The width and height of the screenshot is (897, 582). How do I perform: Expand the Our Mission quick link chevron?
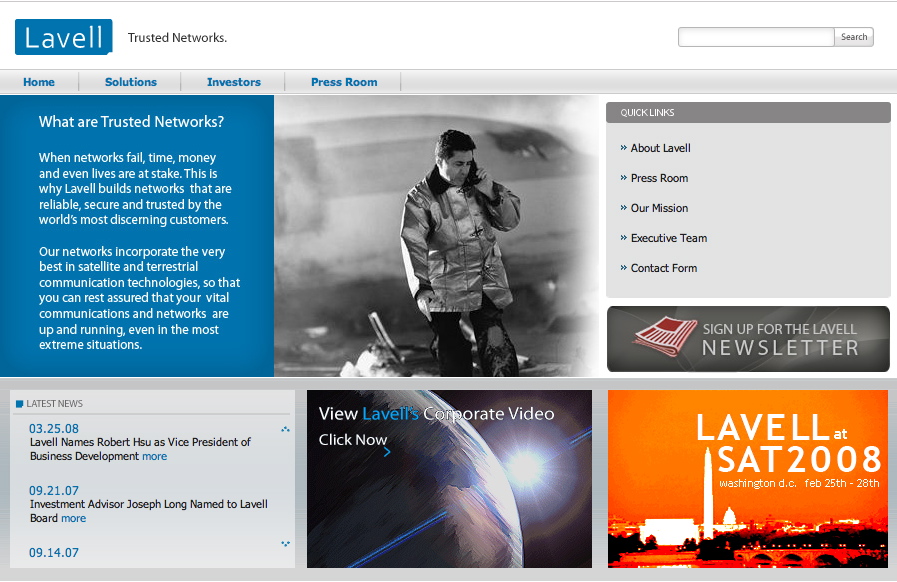point(625,208)
